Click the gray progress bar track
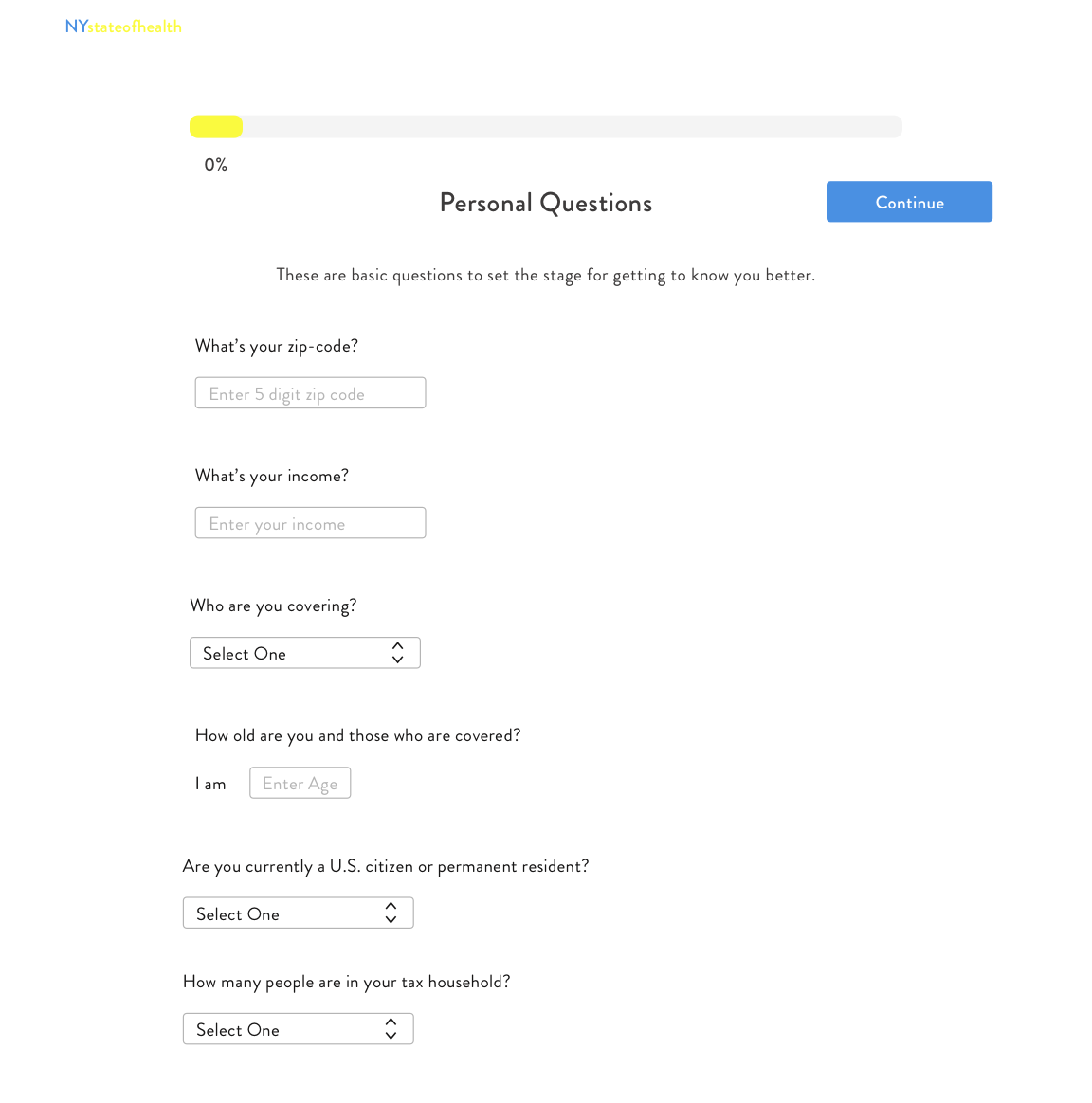Viewport: 1092px width, 1103px height. [x=546, y=127]
